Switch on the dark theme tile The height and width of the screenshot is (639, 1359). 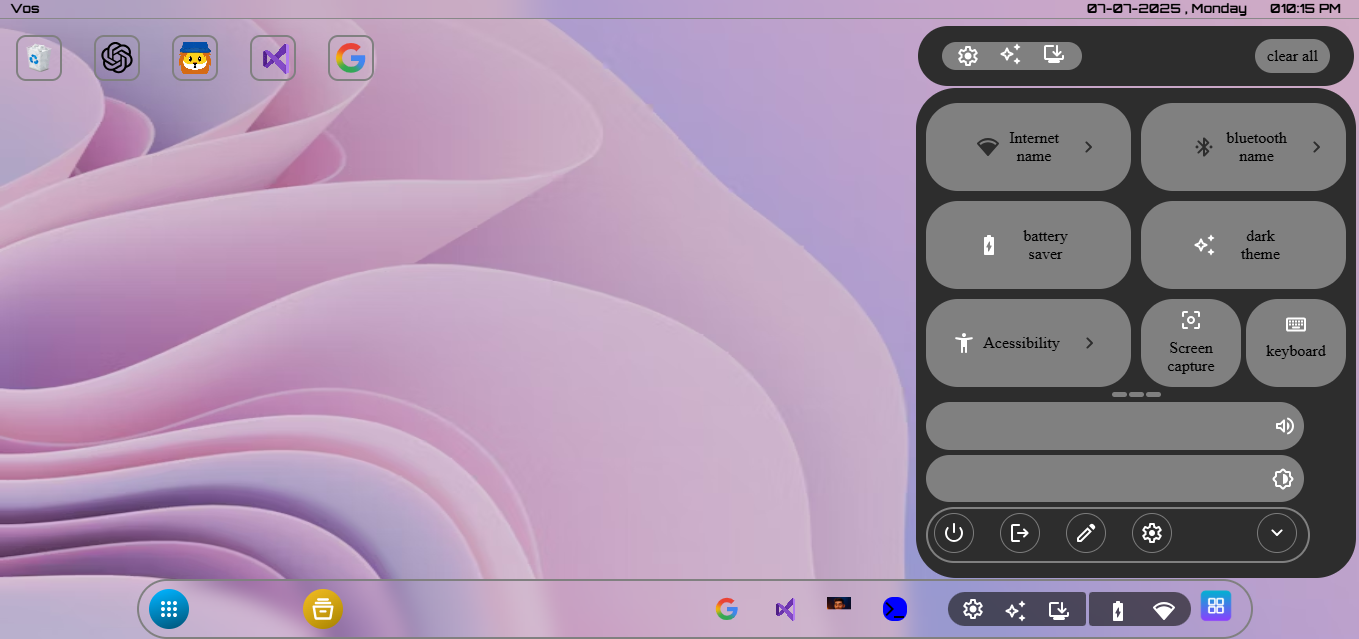coord(1243,245)
